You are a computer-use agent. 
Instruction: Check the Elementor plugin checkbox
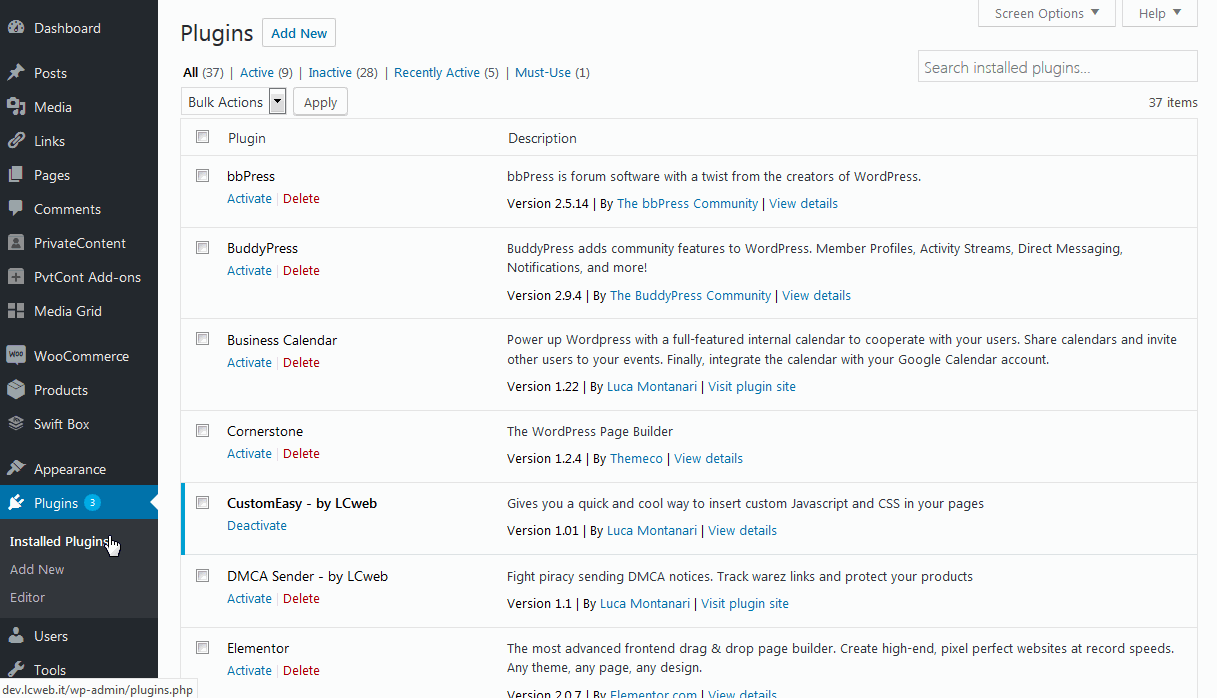click(x=202, y=647)
